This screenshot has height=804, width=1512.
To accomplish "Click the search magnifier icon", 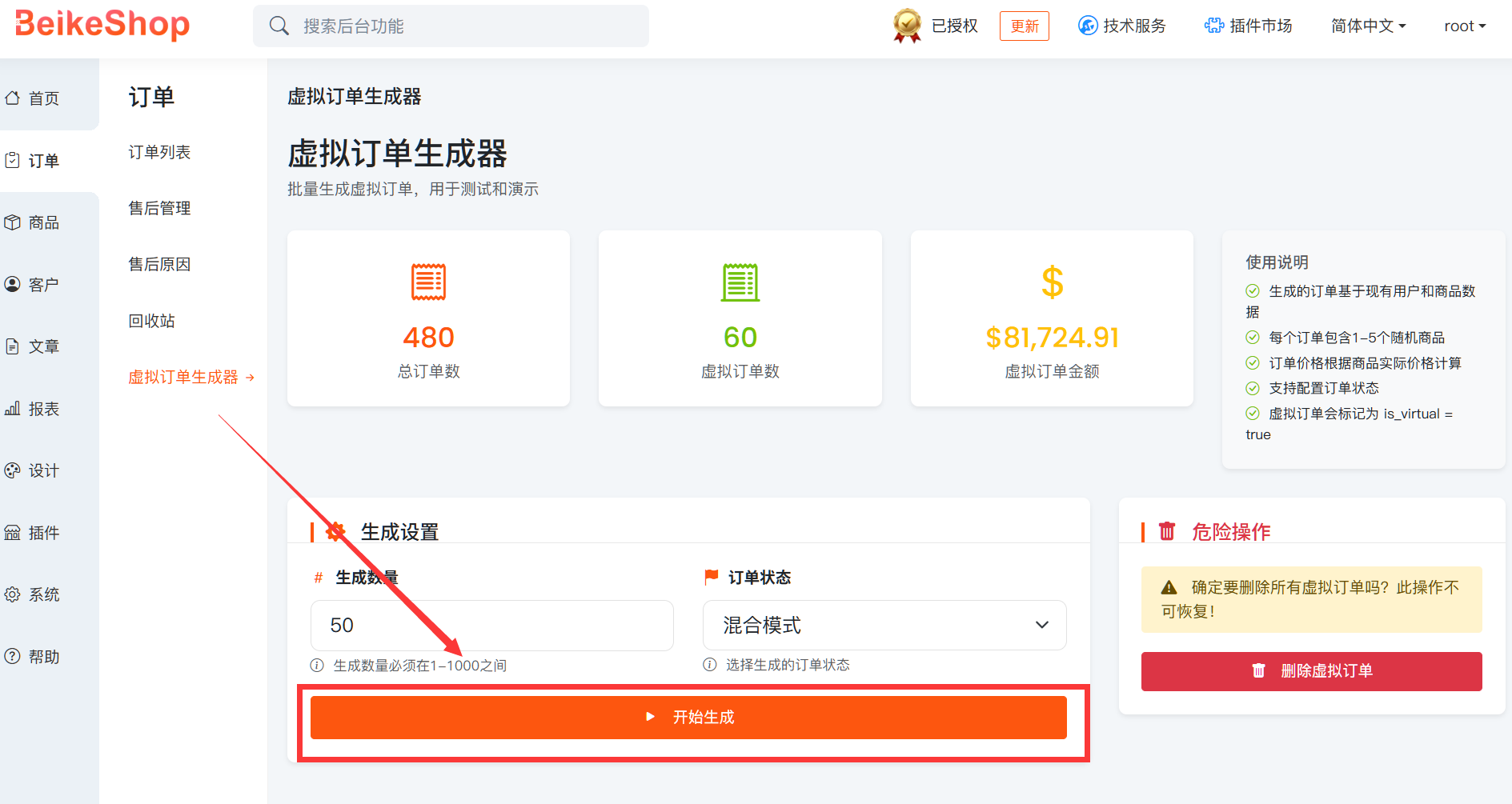I will point(279,26).
